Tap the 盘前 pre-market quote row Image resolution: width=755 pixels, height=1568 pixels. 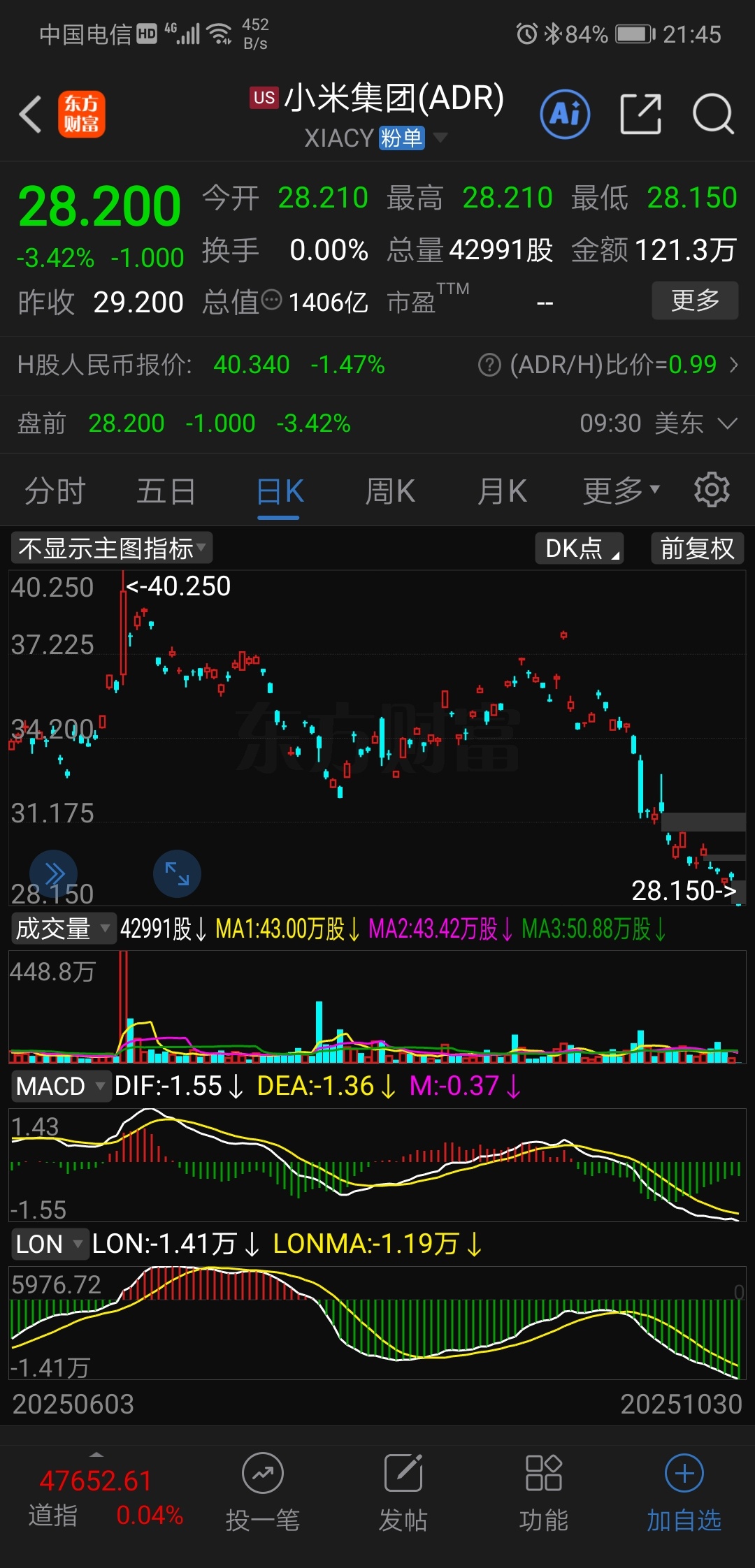[x=377, y=423]
